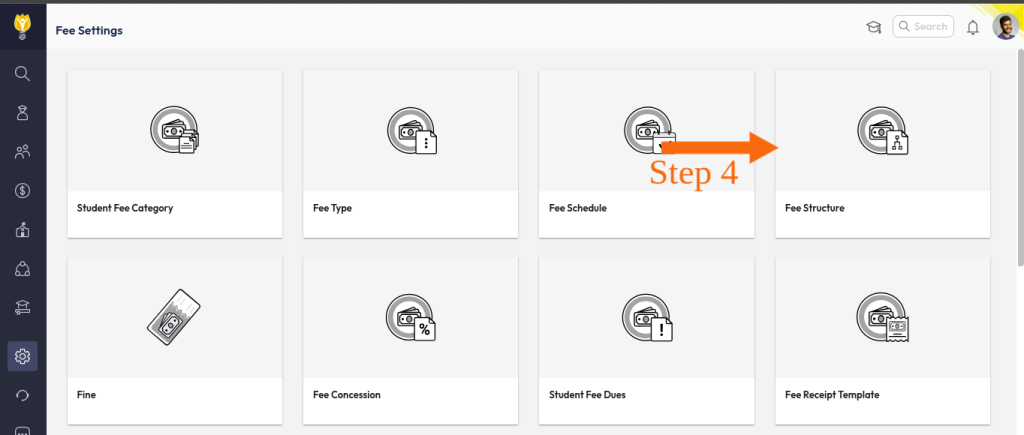Open the Student Fee Category card
This screenshot has height=435, width=1024.
click(x=174, y=153)
